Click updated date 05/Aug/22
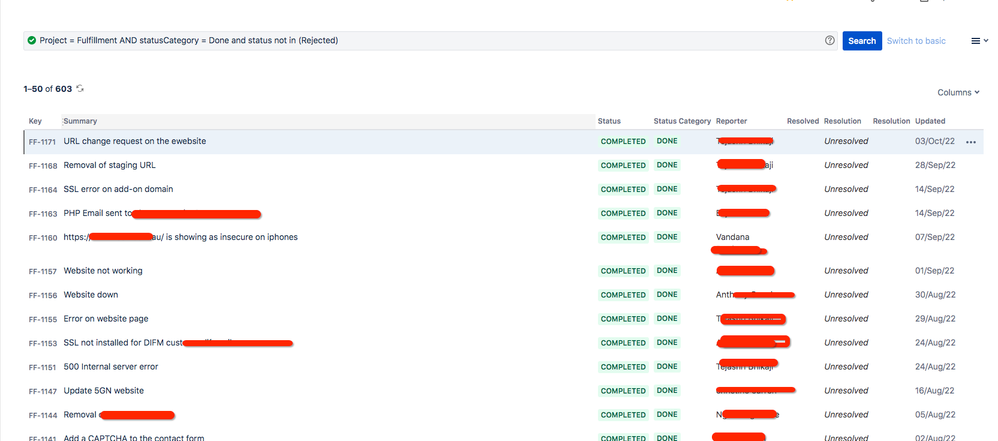 pyautogui.click(x=935, y=414)
